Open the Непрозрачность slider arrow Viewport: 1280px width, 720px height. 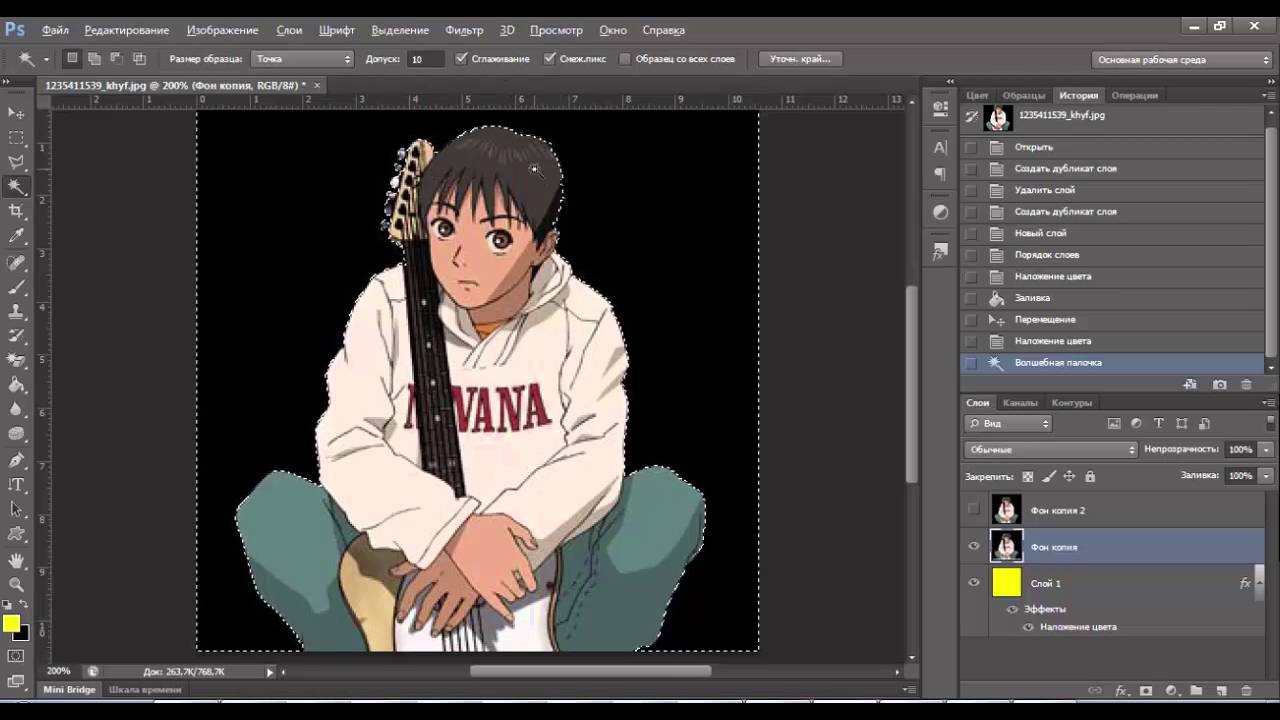1266,450
